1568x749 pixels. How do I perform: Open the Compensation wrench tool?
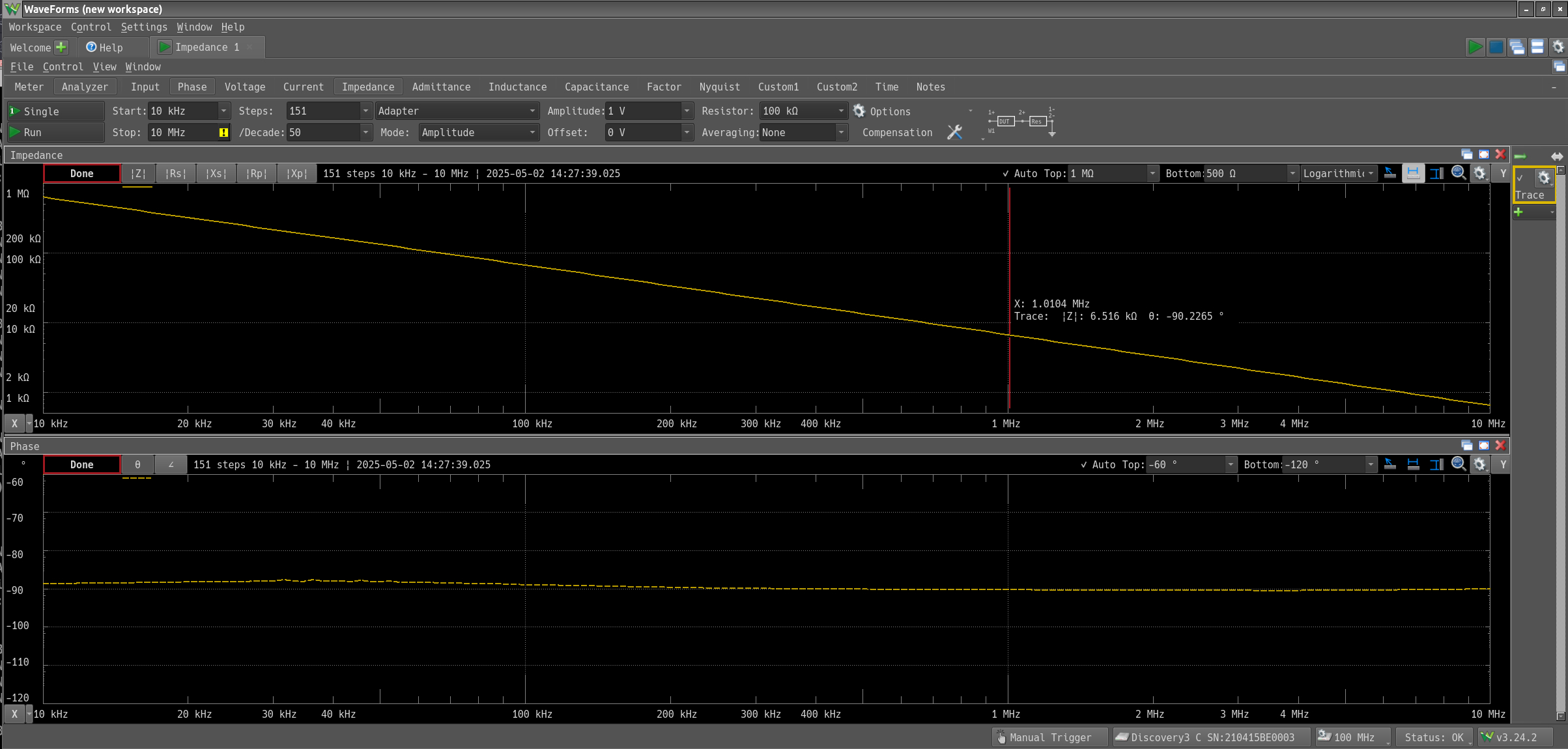(954, 132)
